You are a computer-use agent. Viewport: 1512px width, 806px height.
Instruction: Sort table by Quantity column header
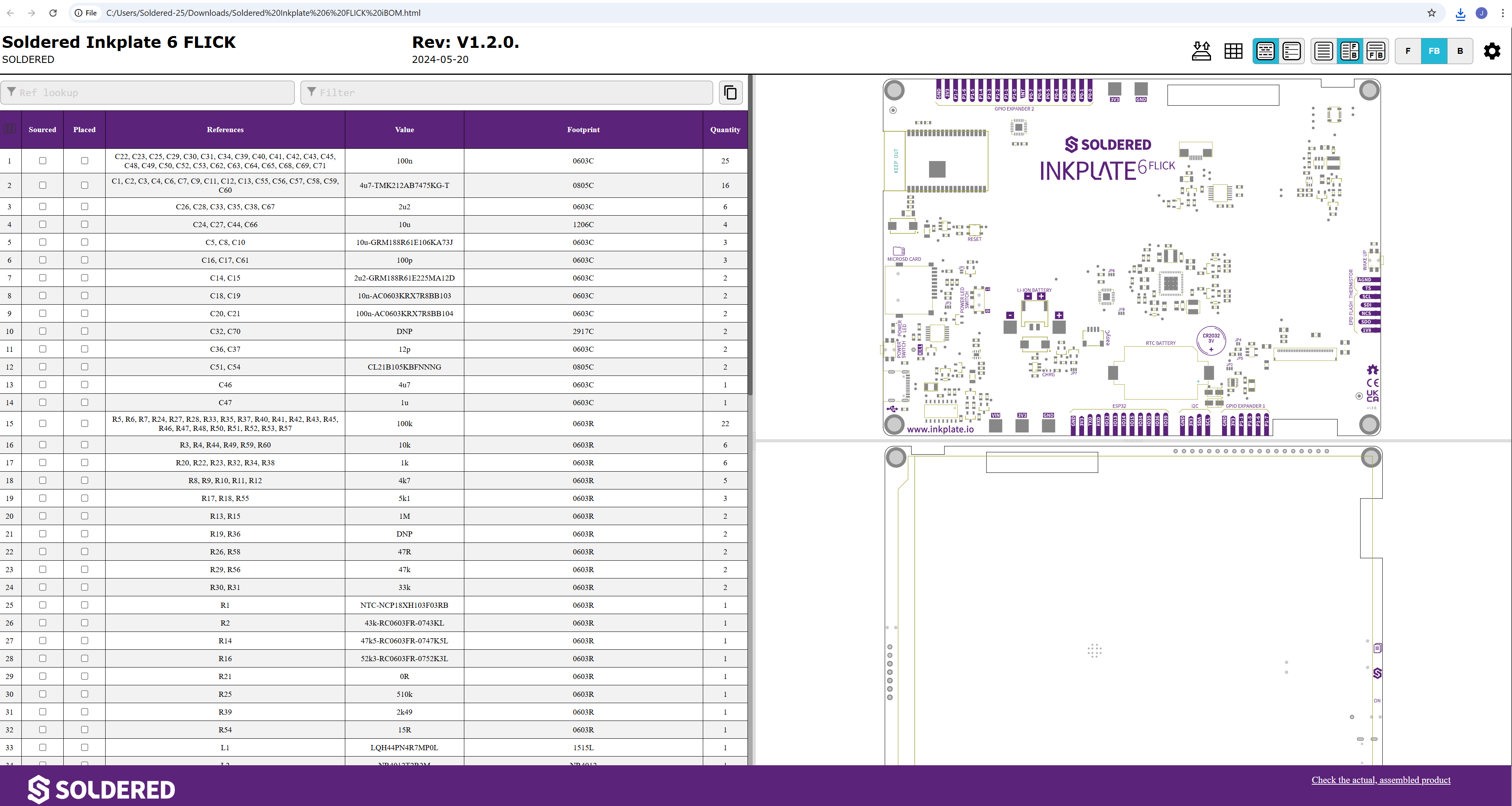725,130
